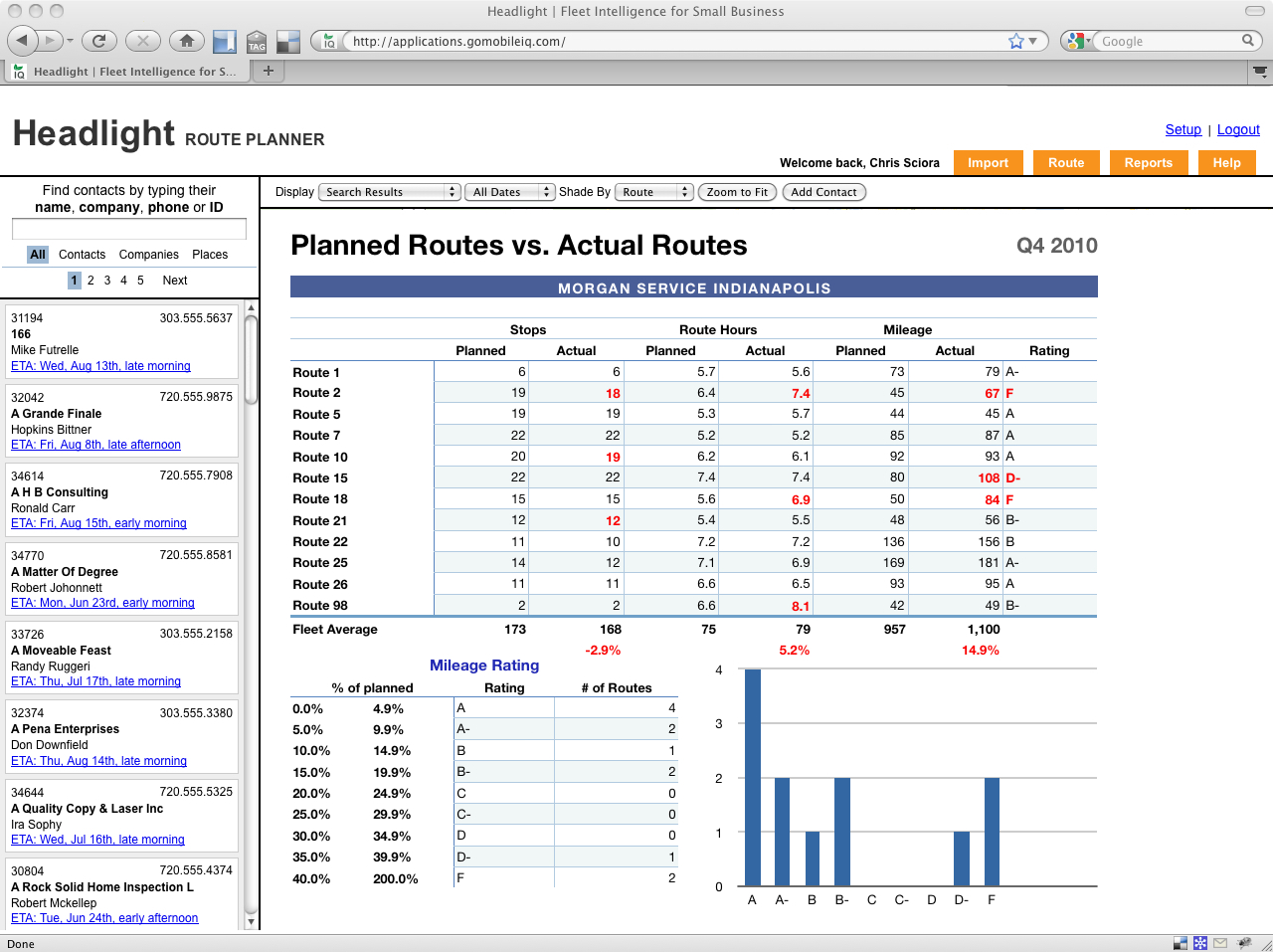Select the Companies filter tab
The image size is (1273, 952).
tap(149, 255)
